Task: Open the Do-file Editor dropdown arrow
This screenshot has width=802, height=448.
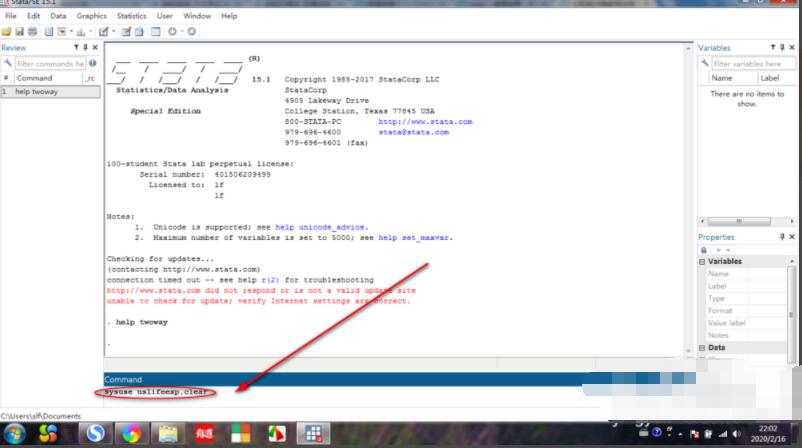Action: point(113,32)
